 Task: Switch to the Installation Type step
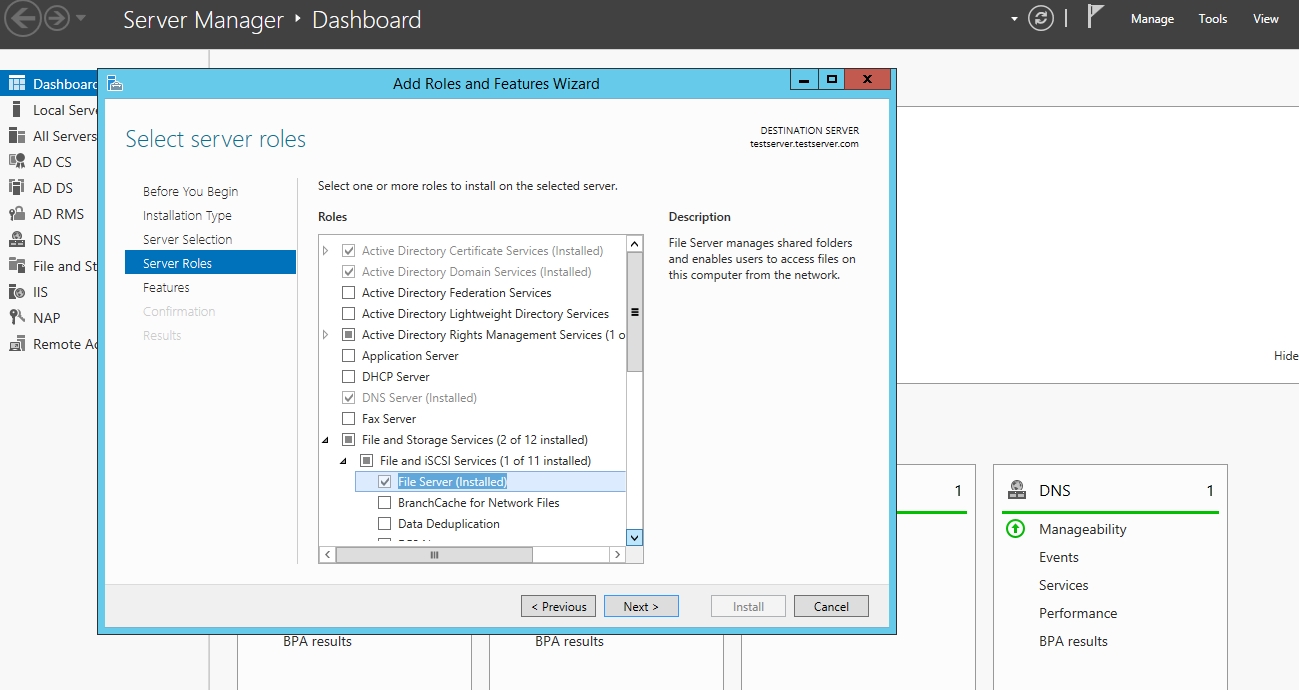pos(187,215)
